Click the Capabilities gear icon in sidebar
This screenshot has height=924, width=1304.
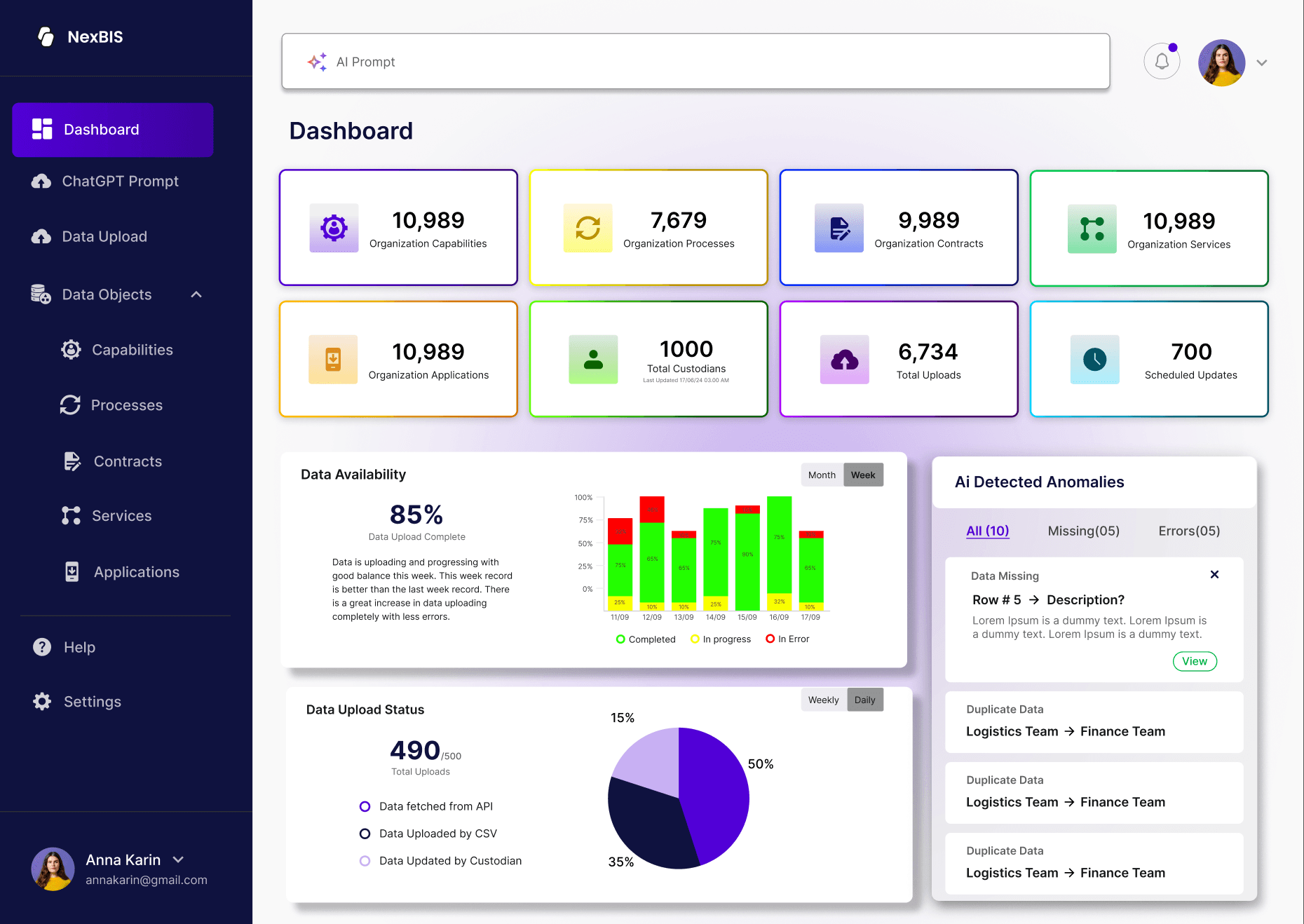[x=72, y=349]
